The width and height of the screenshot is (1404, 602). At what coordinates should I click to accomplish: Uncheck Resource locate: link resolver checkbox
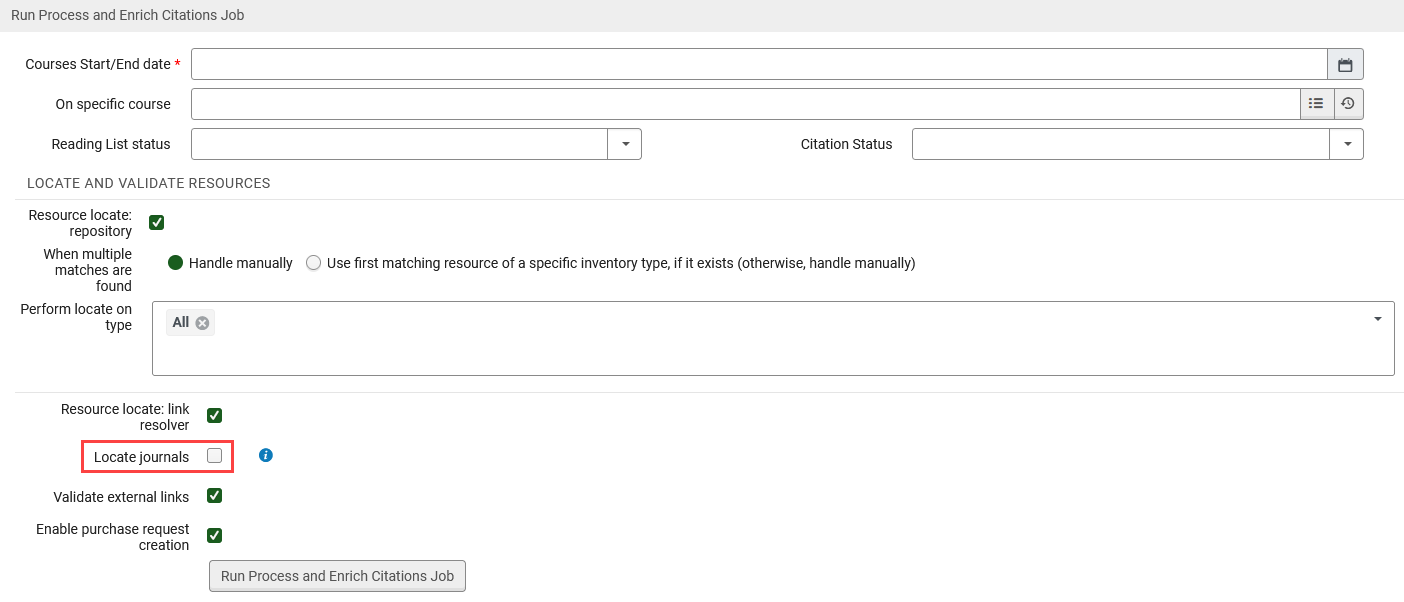coord(214,415)
